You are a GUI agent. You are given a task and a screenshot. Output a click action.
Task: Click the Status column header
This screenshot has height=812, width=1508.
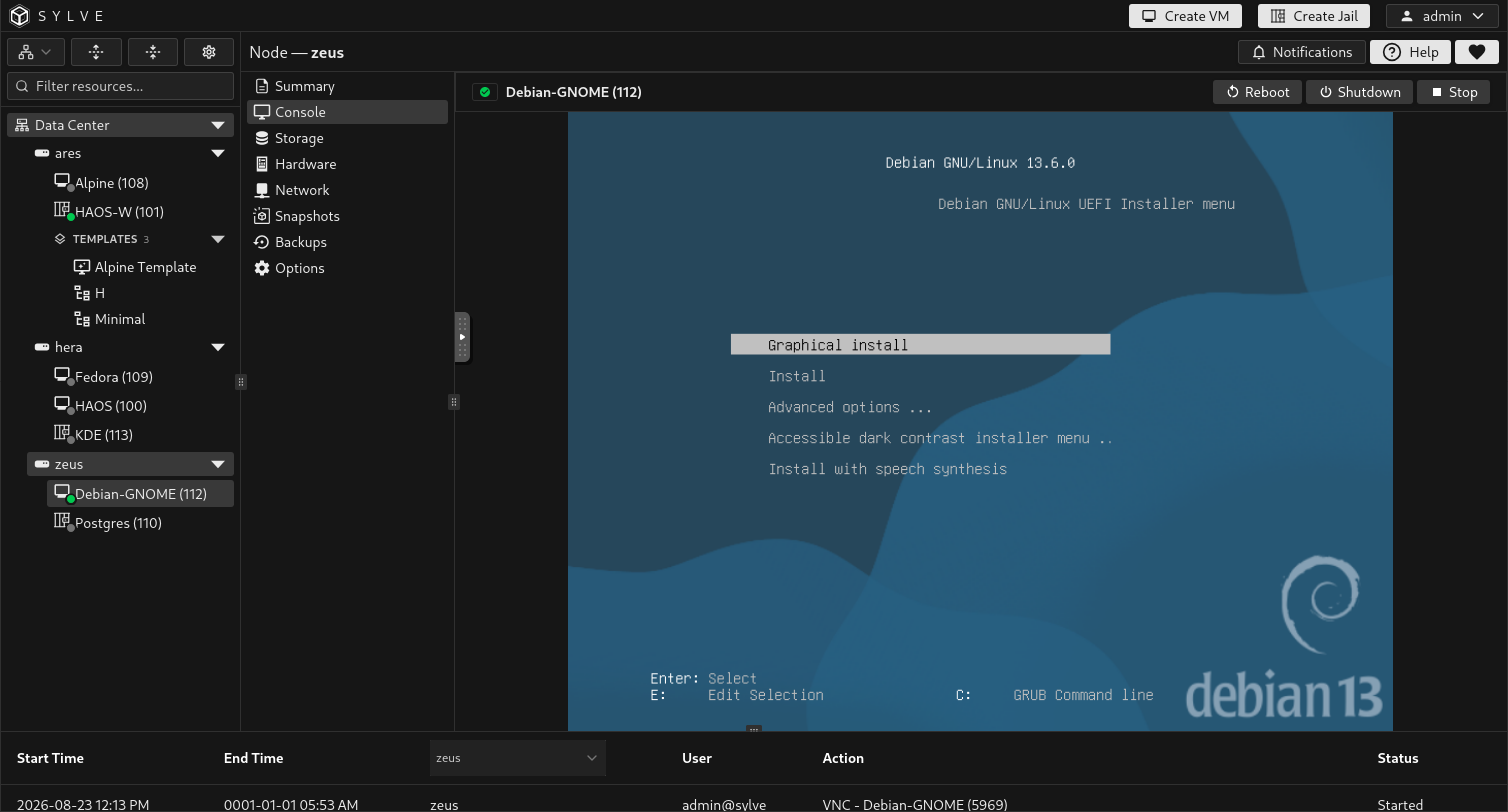pos(1398,758)
